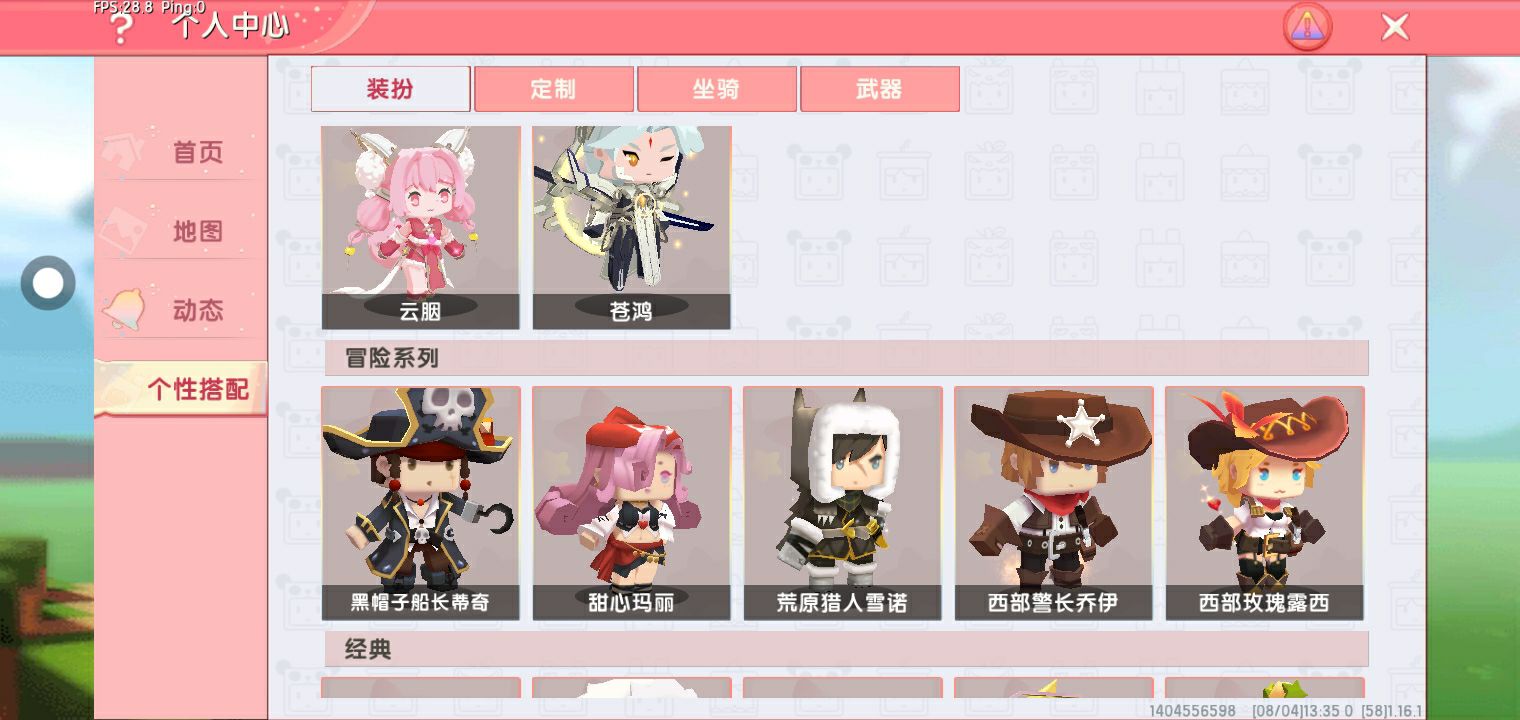Select the 云胭 pink-haired skin
The height and width of the screenshot is (720, 1520).
click(x=421, y=227)
